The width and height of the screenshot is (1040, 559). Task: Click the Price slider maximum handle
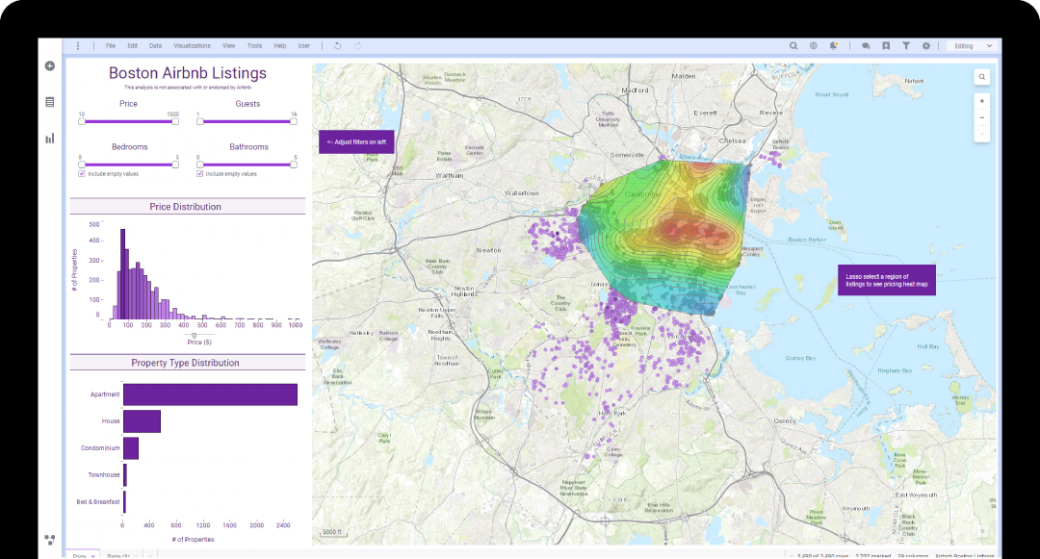pyautogui.click(x=175, y=121)
